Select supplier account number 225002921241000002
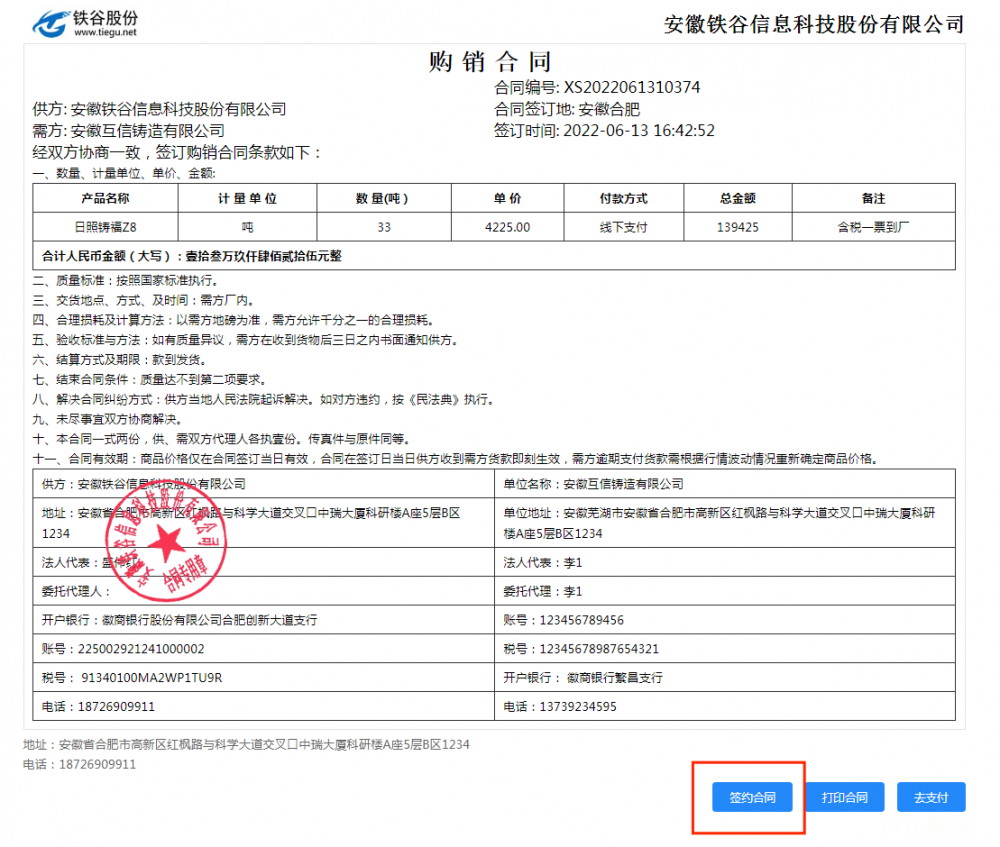This screenshot has height=847, width=1000. (140, 649)
